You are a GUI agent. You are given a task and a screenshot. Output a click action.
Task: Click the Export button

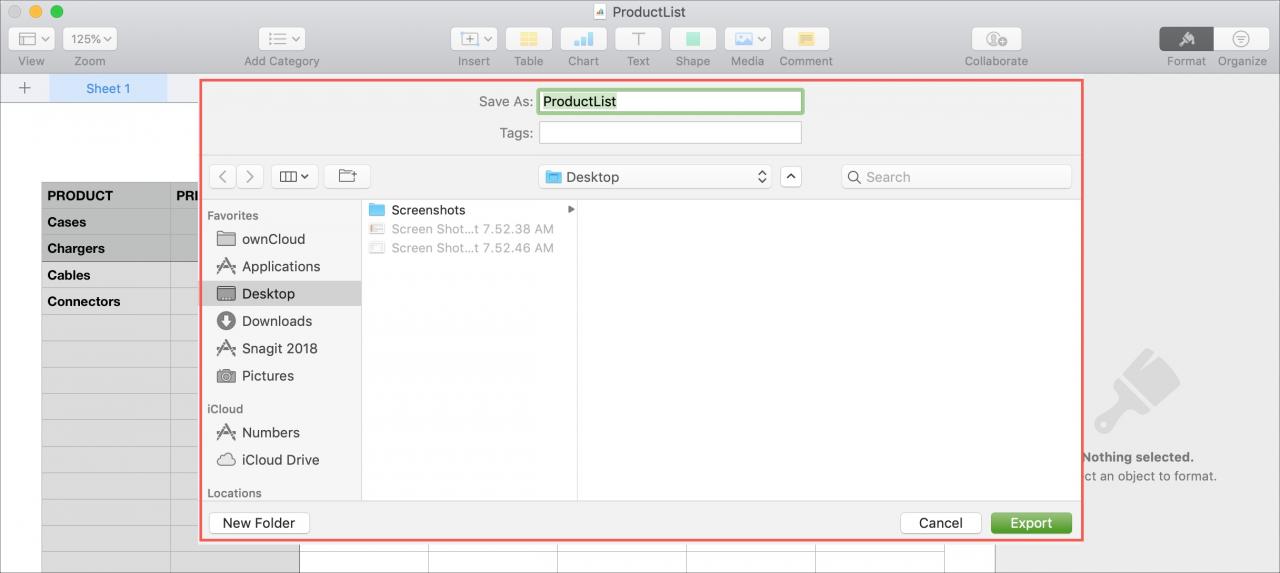pos(1031,523)
